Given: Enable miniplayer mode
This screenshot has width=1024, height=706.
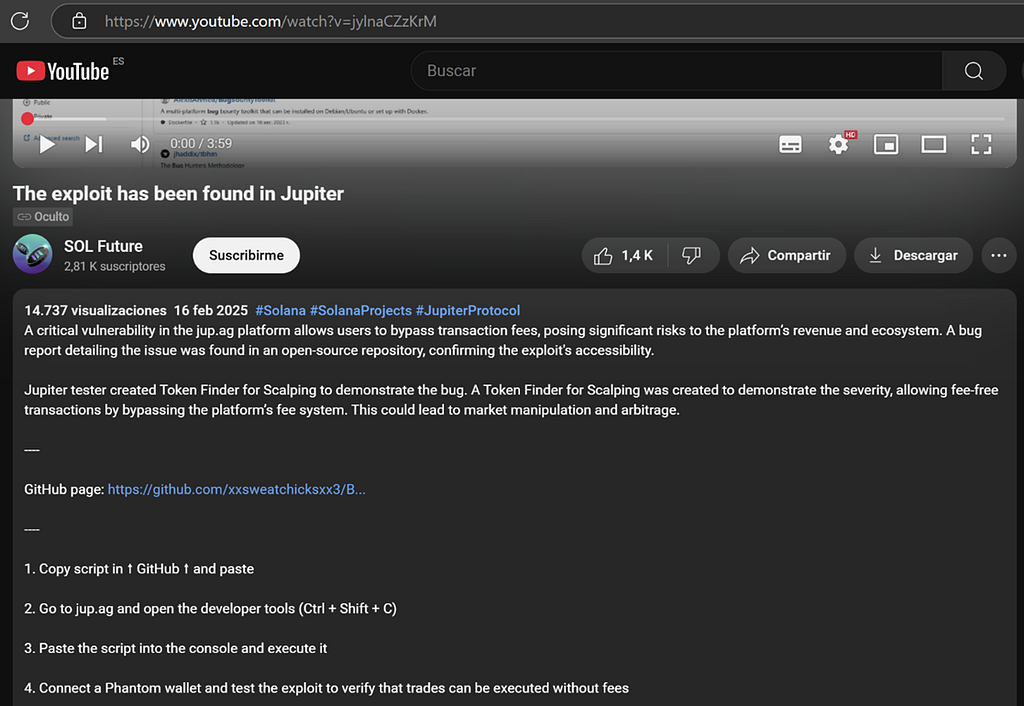Looking at the screenshot, I should point(886,144).
